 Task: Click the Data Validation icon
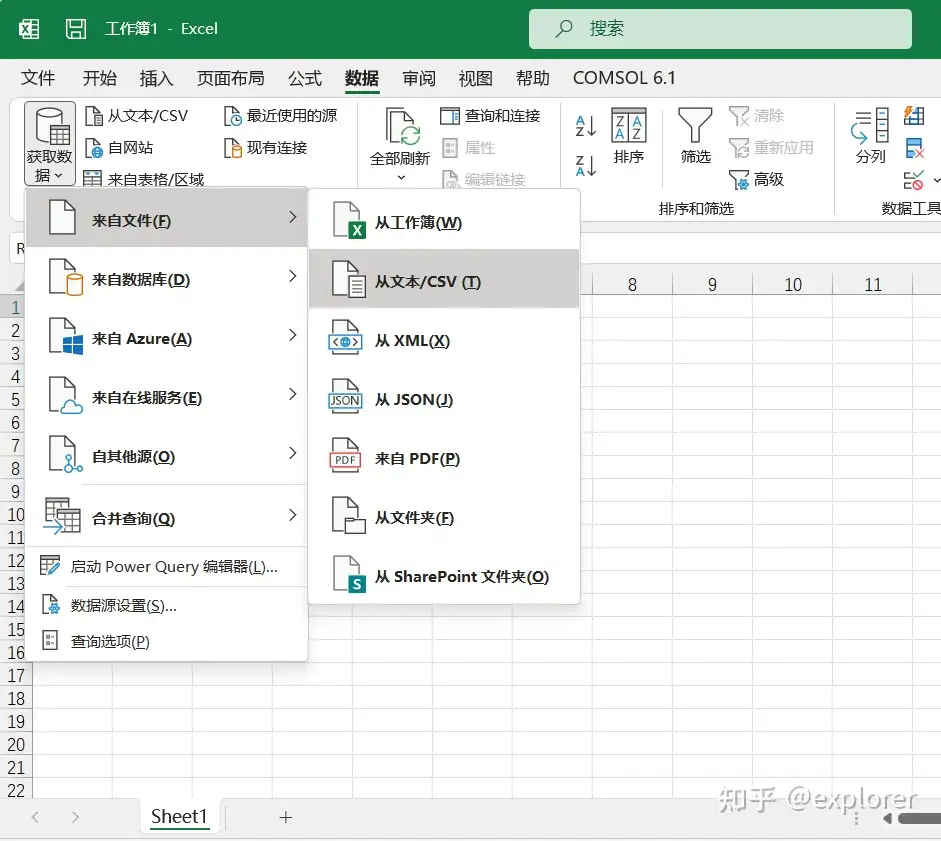pyautogui.click(x=914, y=180)
